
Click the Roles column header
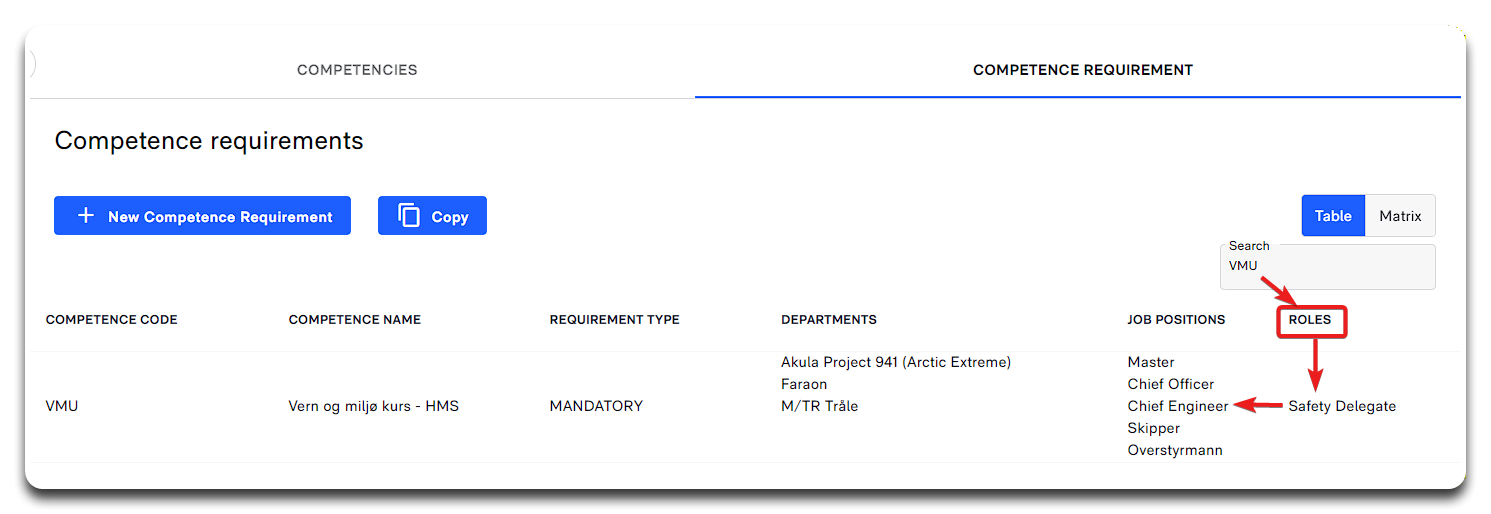1309,320
